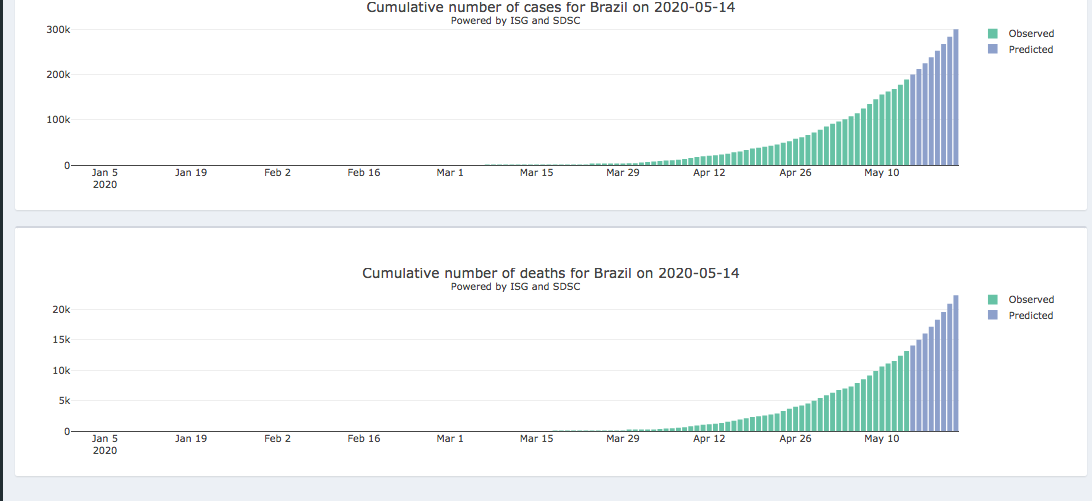Click the 100k y-axis label

click(x=58, y=120)
